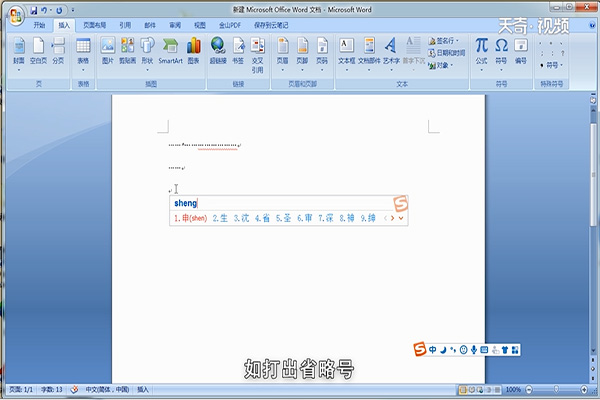Expand Sogou candidate list down arrow

pos(401,218)
